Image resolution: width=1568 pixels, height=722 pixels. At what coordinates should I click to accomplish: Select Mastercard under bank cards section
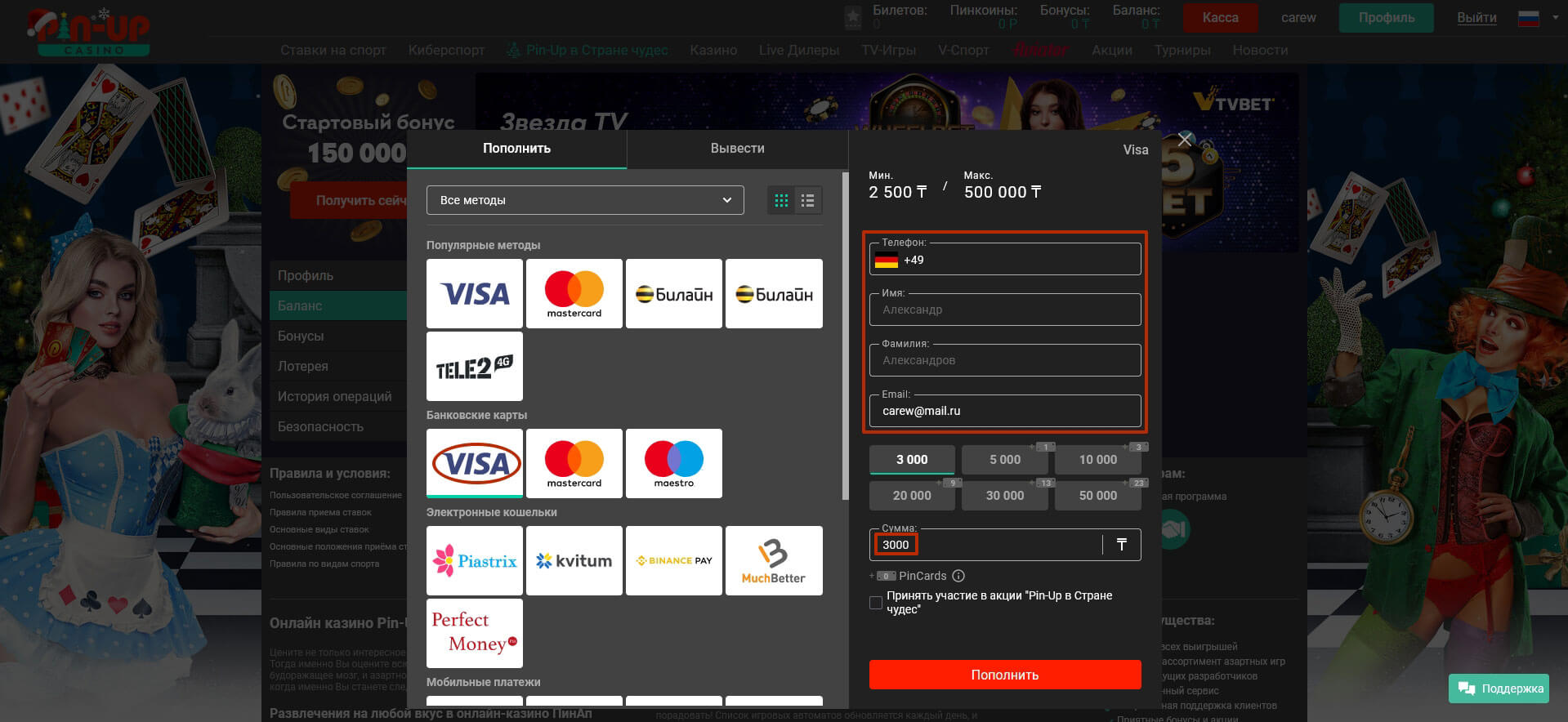[x=574, y=463]
